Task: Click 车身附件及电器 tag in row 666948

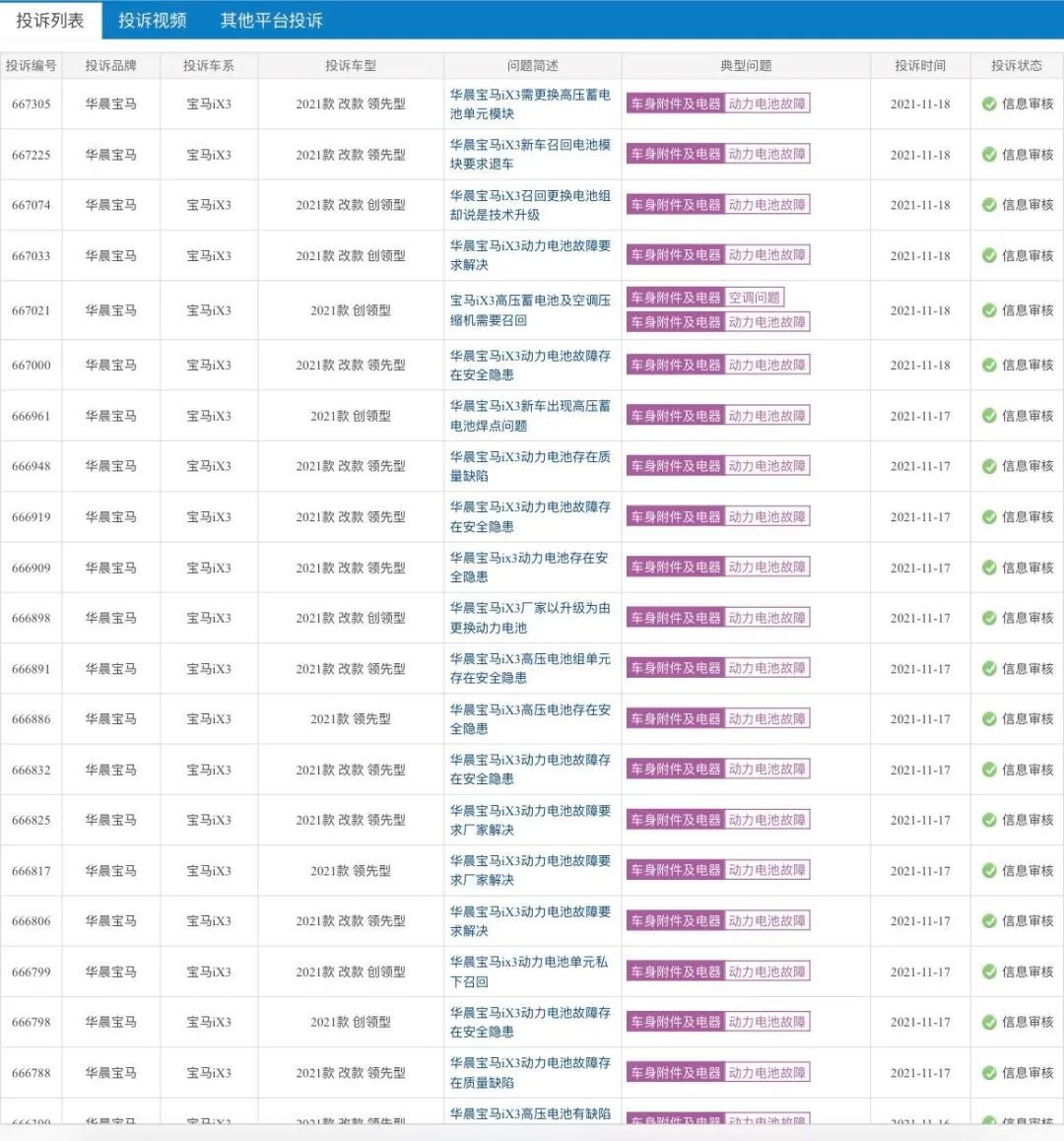Action: tap(676, 466)
